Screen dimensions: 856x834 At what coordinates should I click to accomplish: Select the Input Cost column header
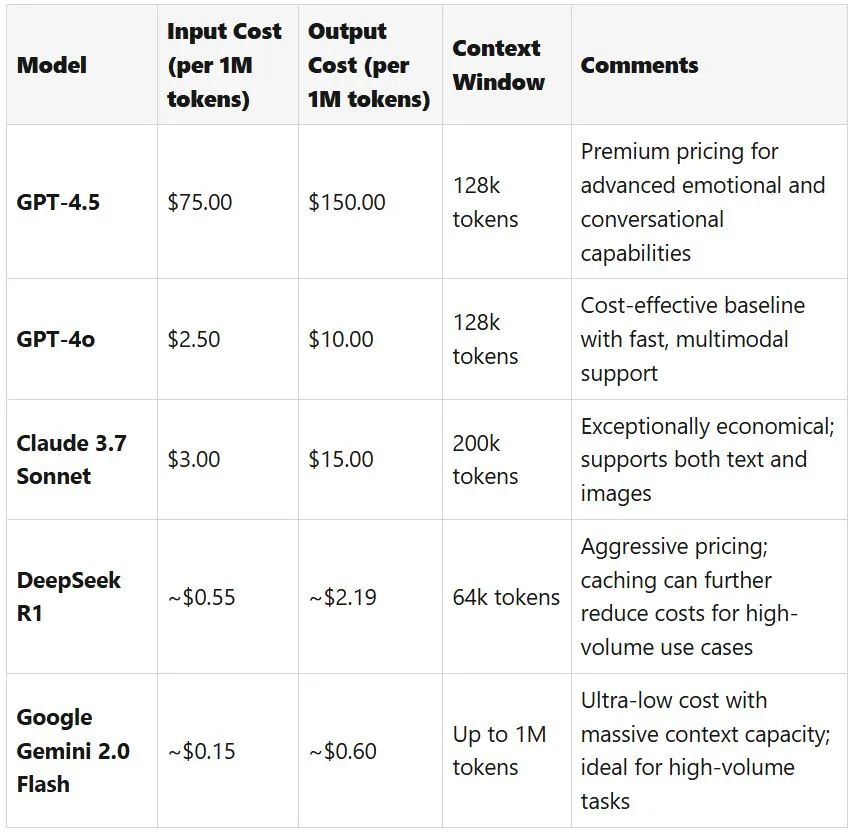(224, 65)
